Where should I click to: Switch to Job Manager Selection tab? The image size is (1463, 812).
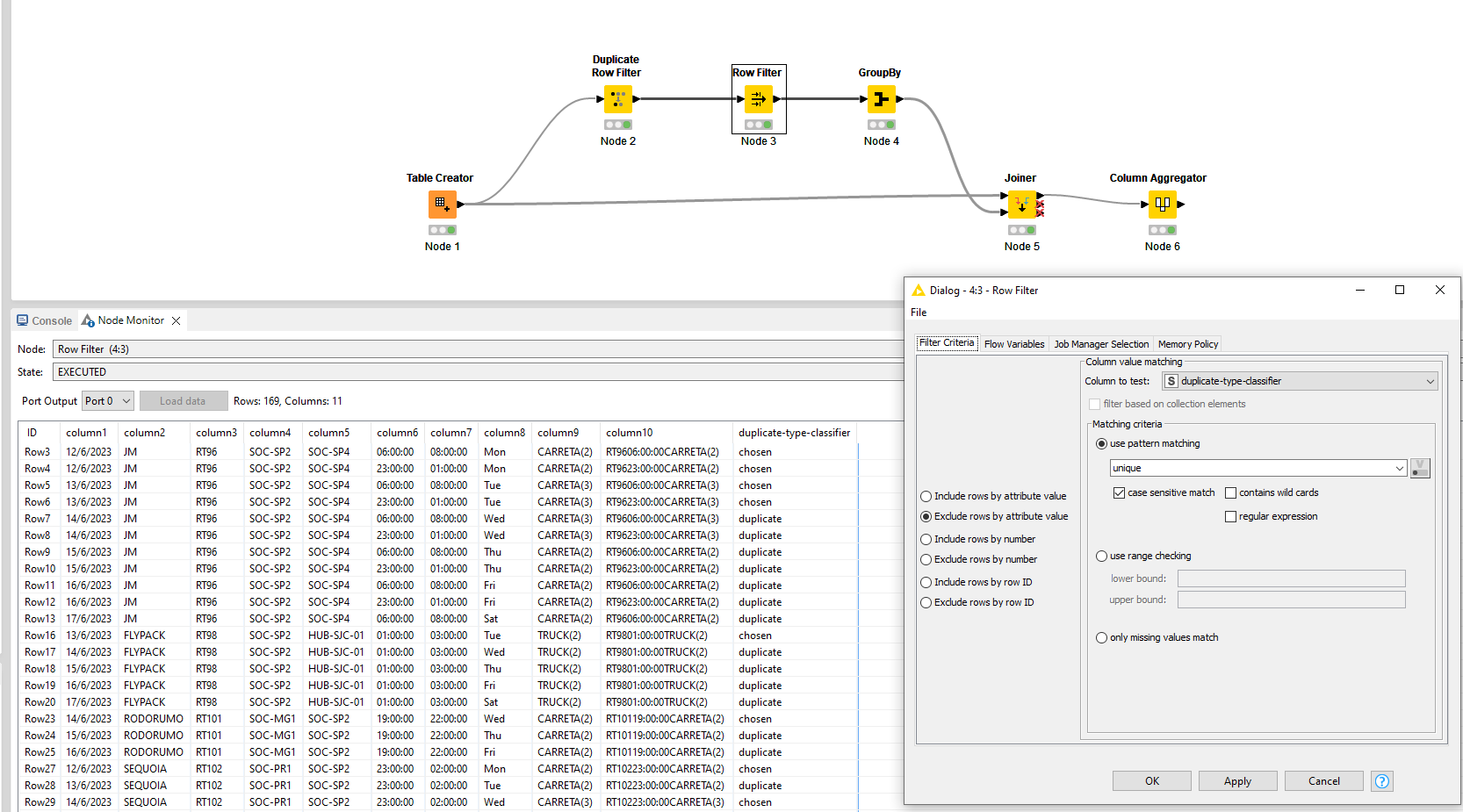click(x=1101, y=344)
